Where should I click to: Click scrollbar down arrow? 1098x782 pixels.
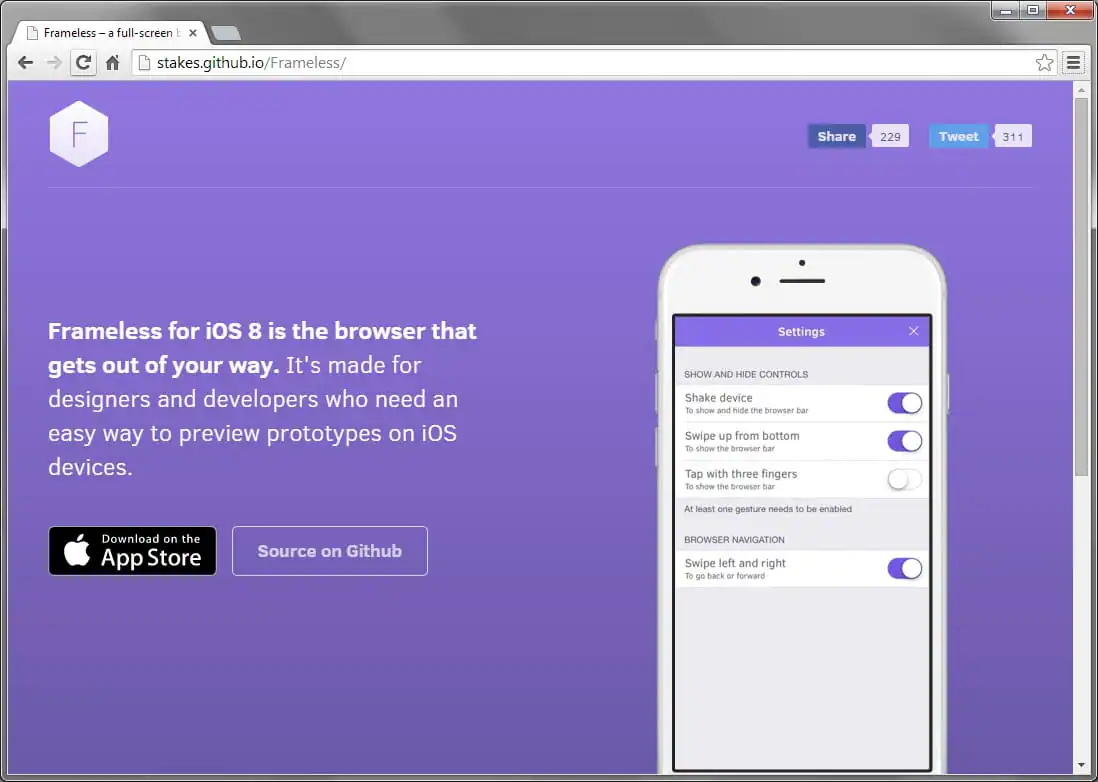tap(1081, 766)
